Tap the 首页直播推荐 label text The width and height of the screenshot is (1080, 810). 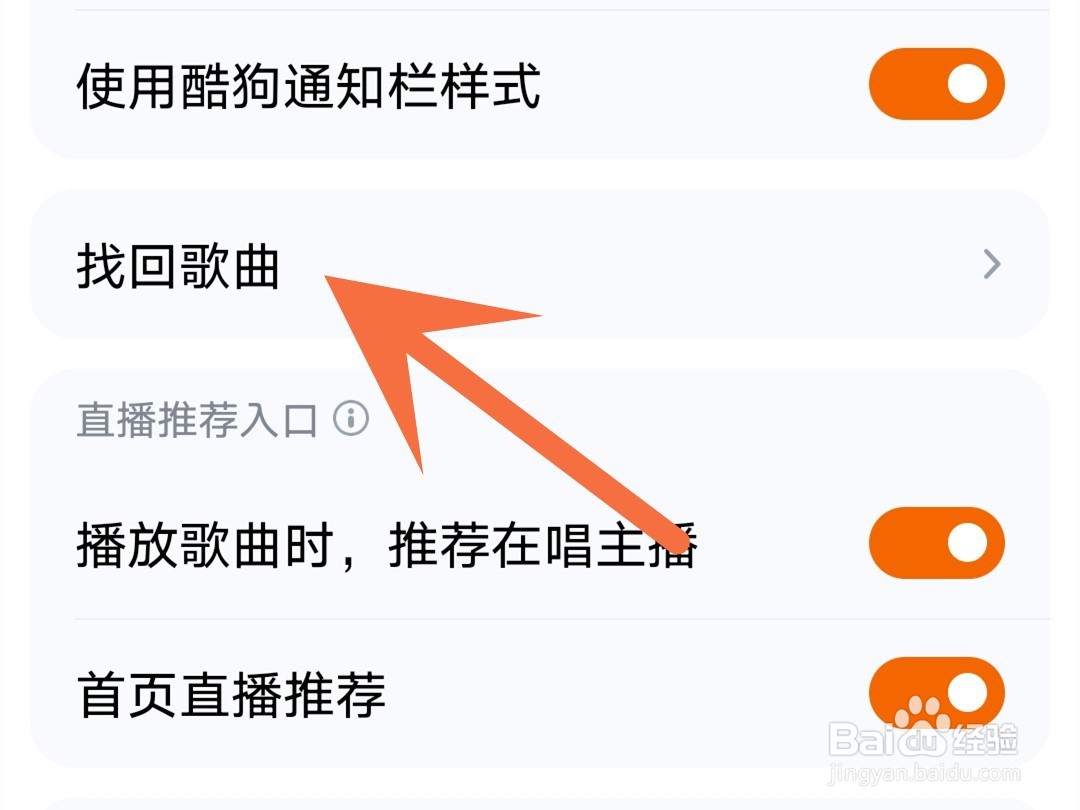click(231, 695)
